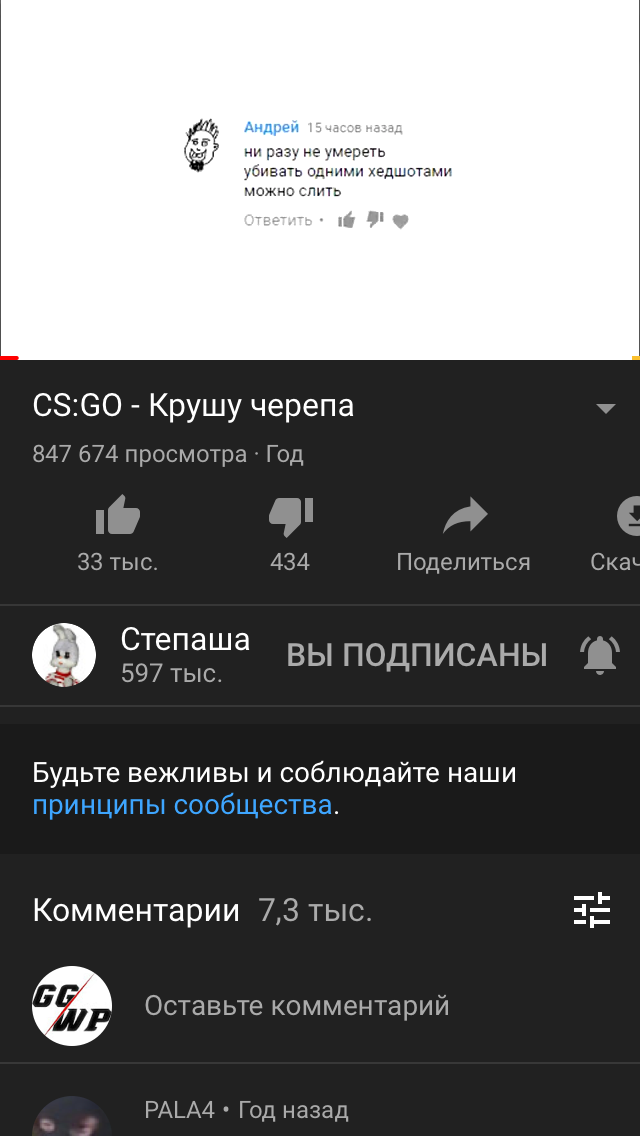Toggle the notification bell for Степаша

(599, 655)
